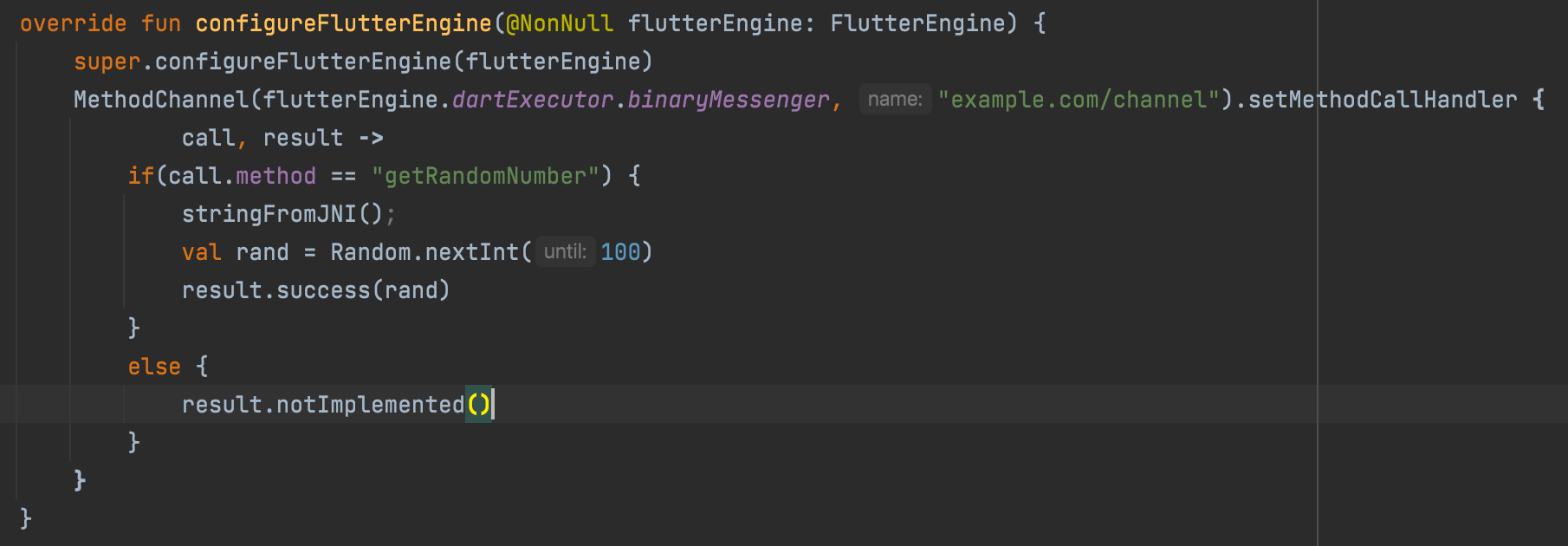Click the "getRandomNumber" string literal
Screen dimensions: 1568x546
tap(486, 176)
